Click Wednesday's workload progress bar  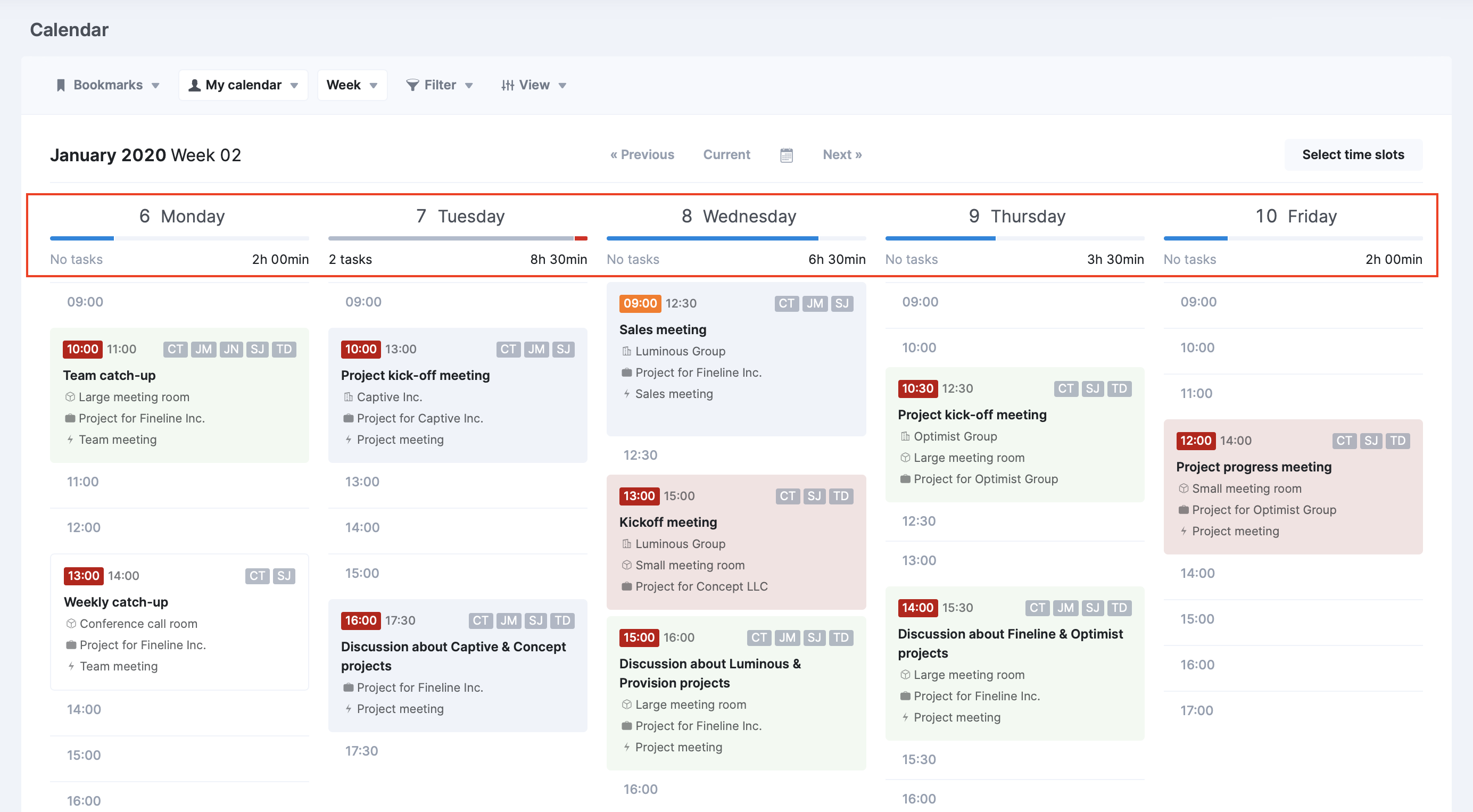(736, 238)
